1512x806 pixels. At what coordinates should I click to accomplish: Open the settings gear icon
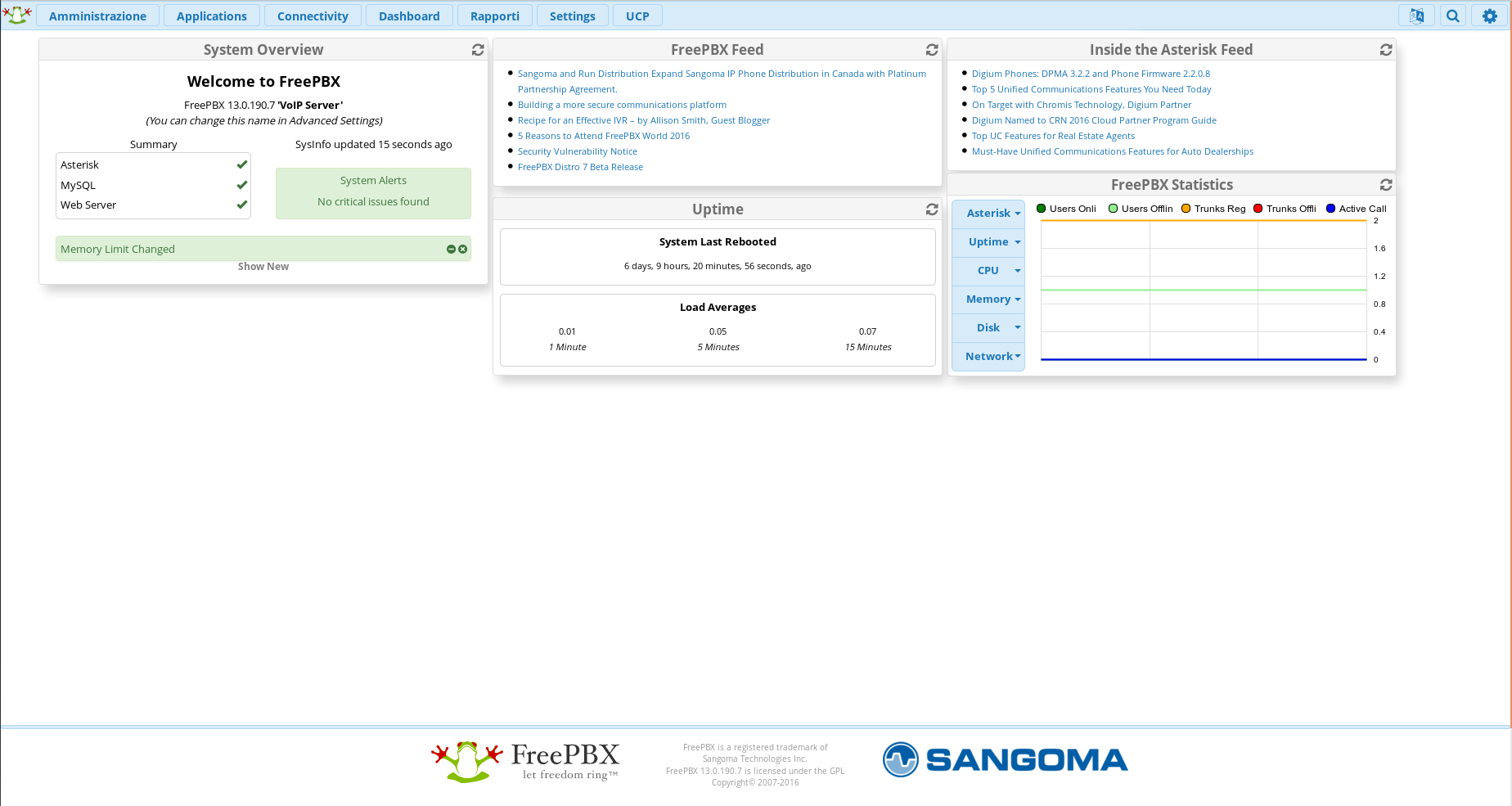[1490, 16]
